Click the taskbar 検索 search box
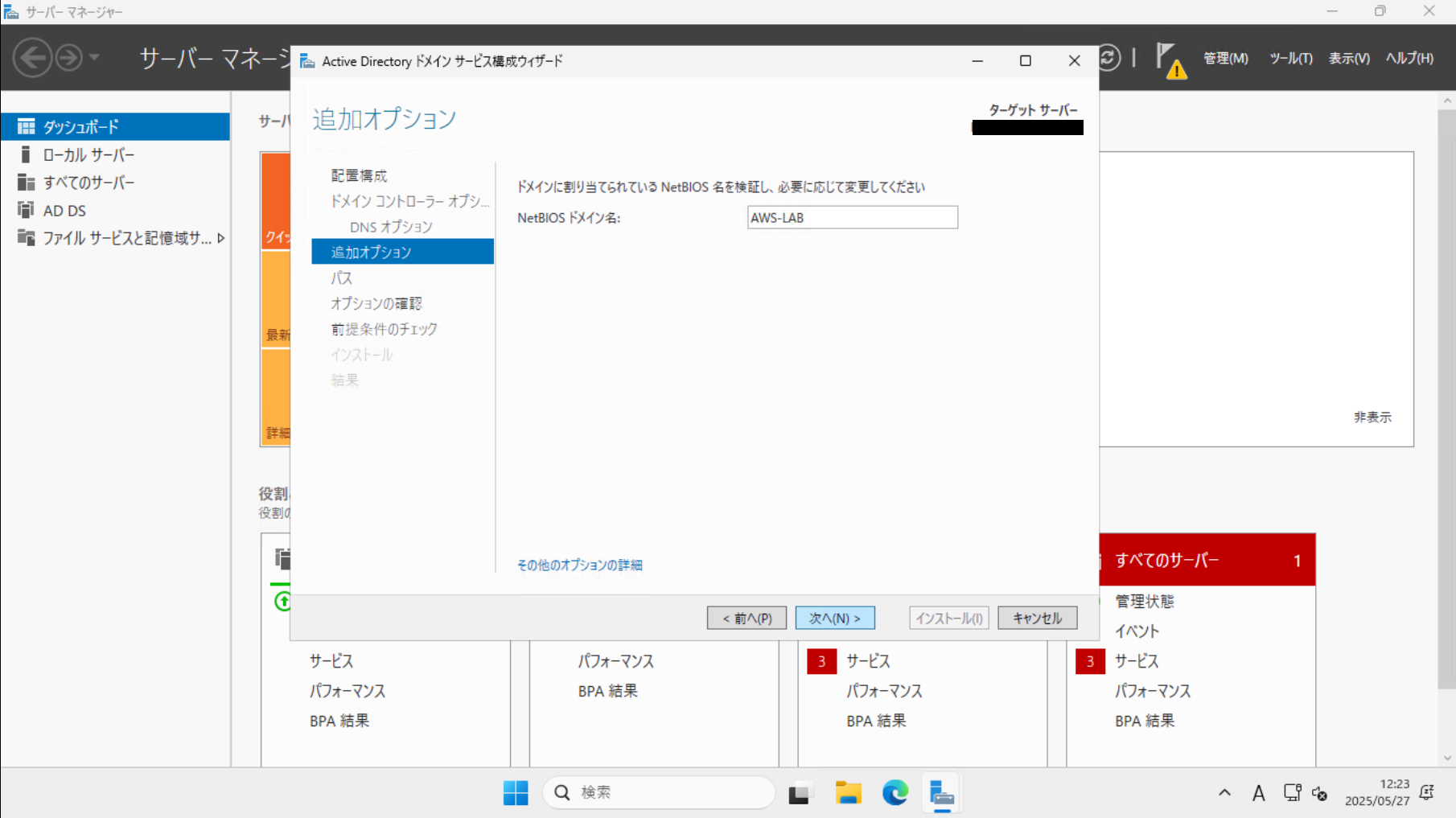The width and height of the screenshot is (1456, 818). click(x=659, y=793)
